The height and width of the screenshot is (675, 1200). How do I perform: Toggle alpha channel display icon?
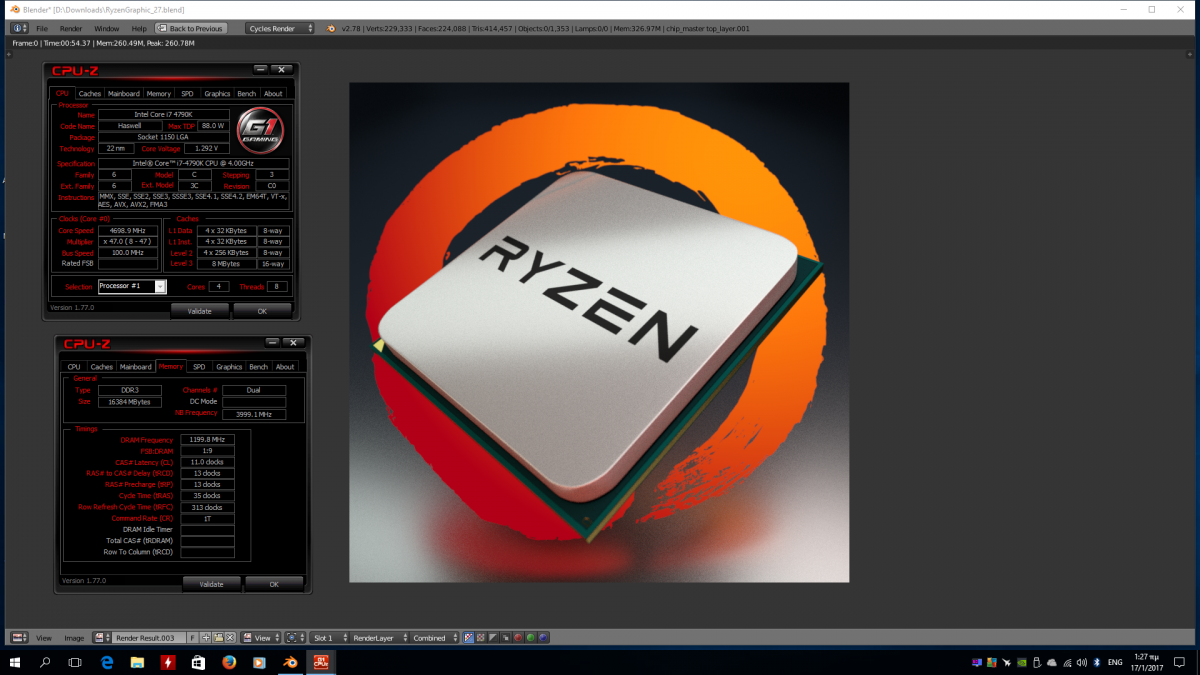(493, 638)
